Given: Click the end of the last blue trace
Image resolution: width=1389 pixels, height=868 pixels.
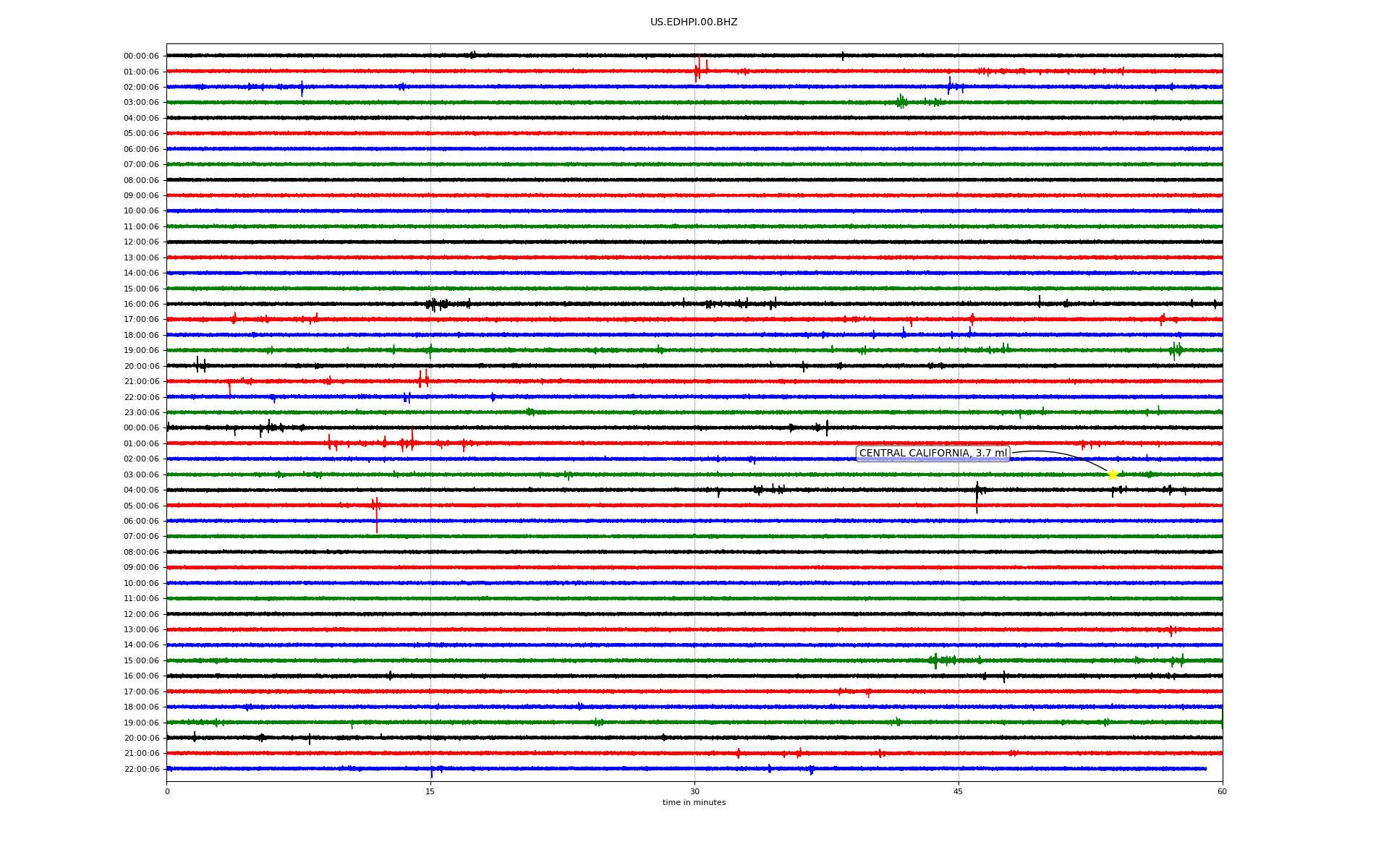Looking at the screenshot, I should click(x=1205, y=768).
